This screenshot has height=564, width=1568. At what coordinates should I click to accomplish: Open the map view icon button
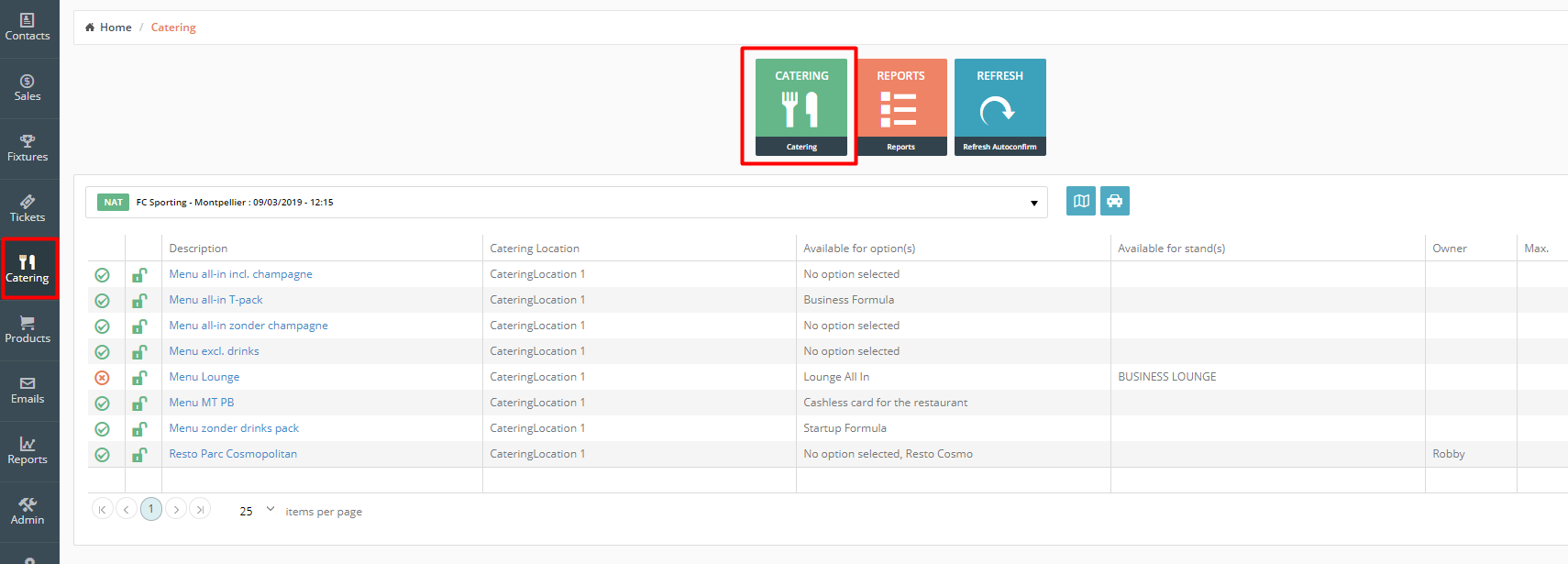click(1081, 201)
